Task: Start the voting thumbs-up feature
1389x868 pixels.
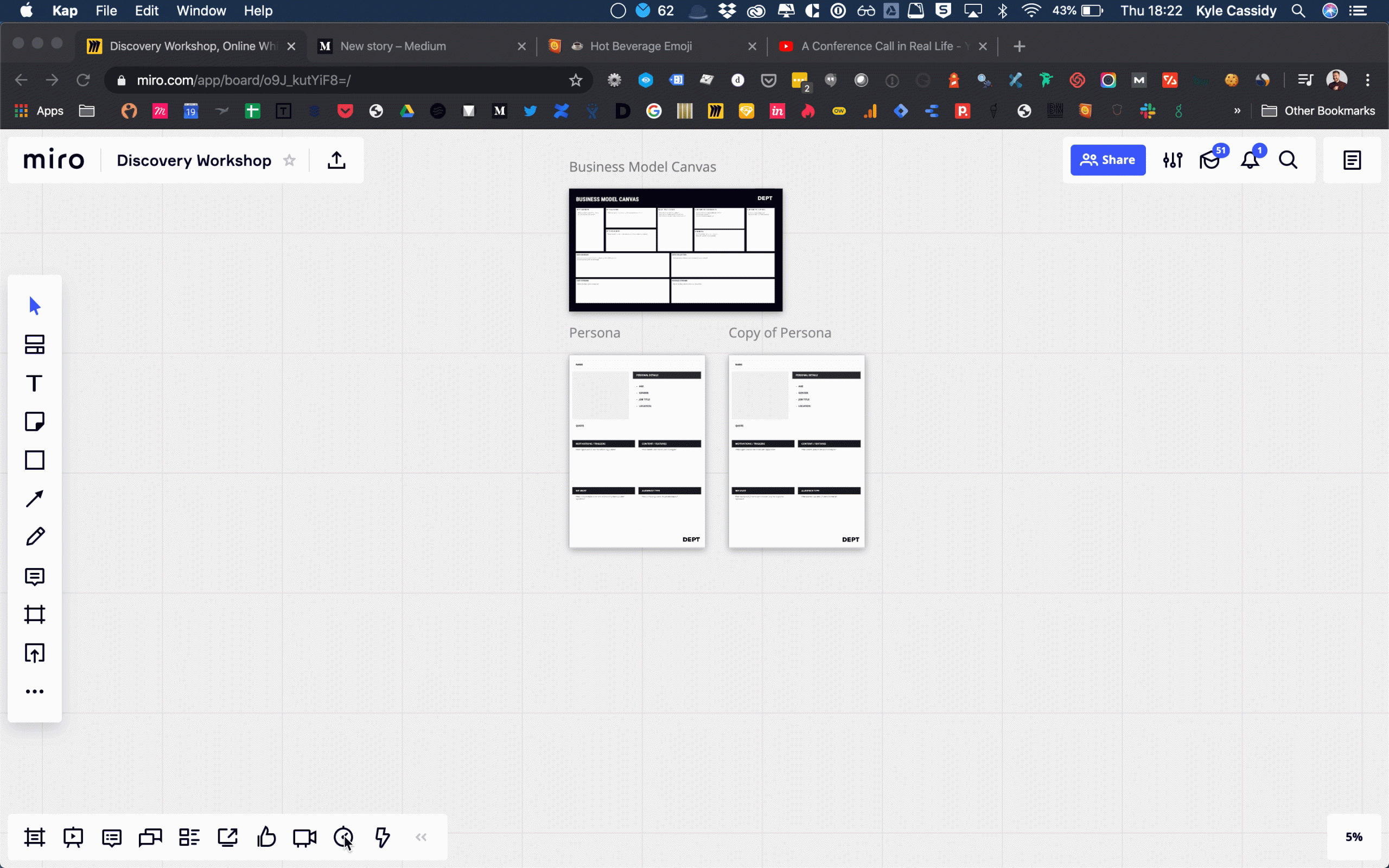Action: click(266, 837)
